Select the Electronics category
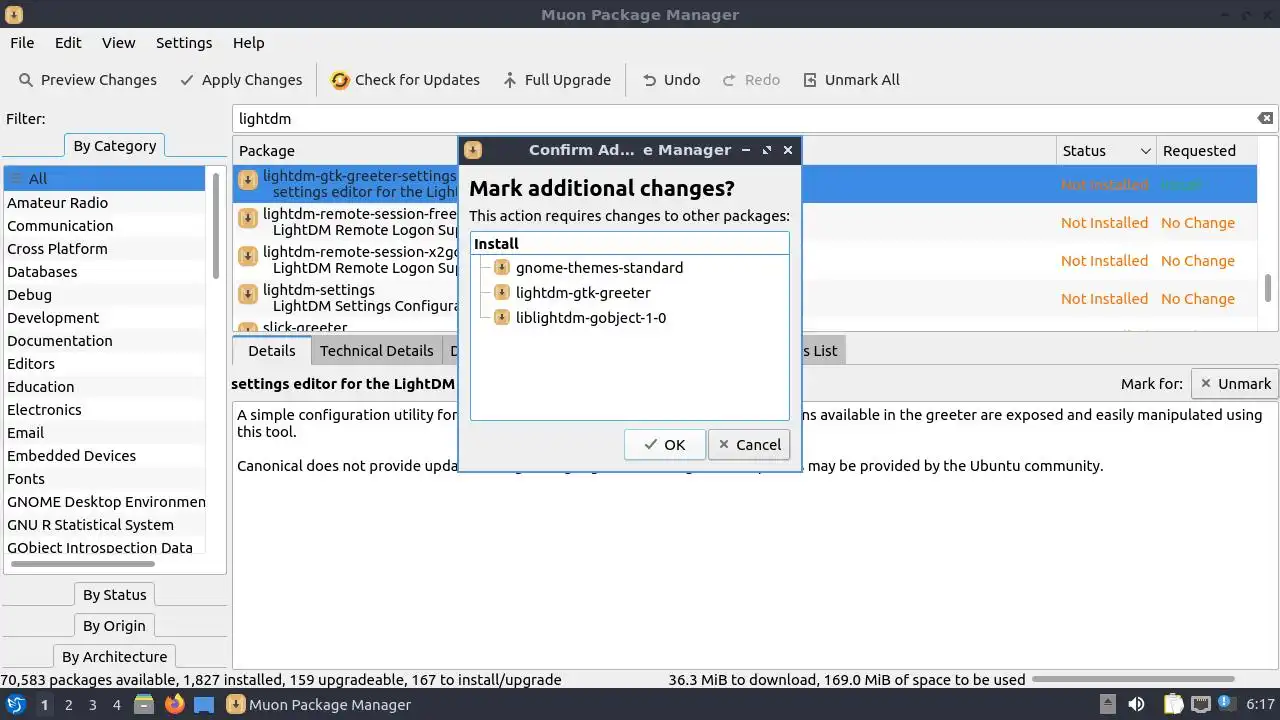Image resolution: width=1280 pixels, height=720 pixels. click(x=104, y=410)
